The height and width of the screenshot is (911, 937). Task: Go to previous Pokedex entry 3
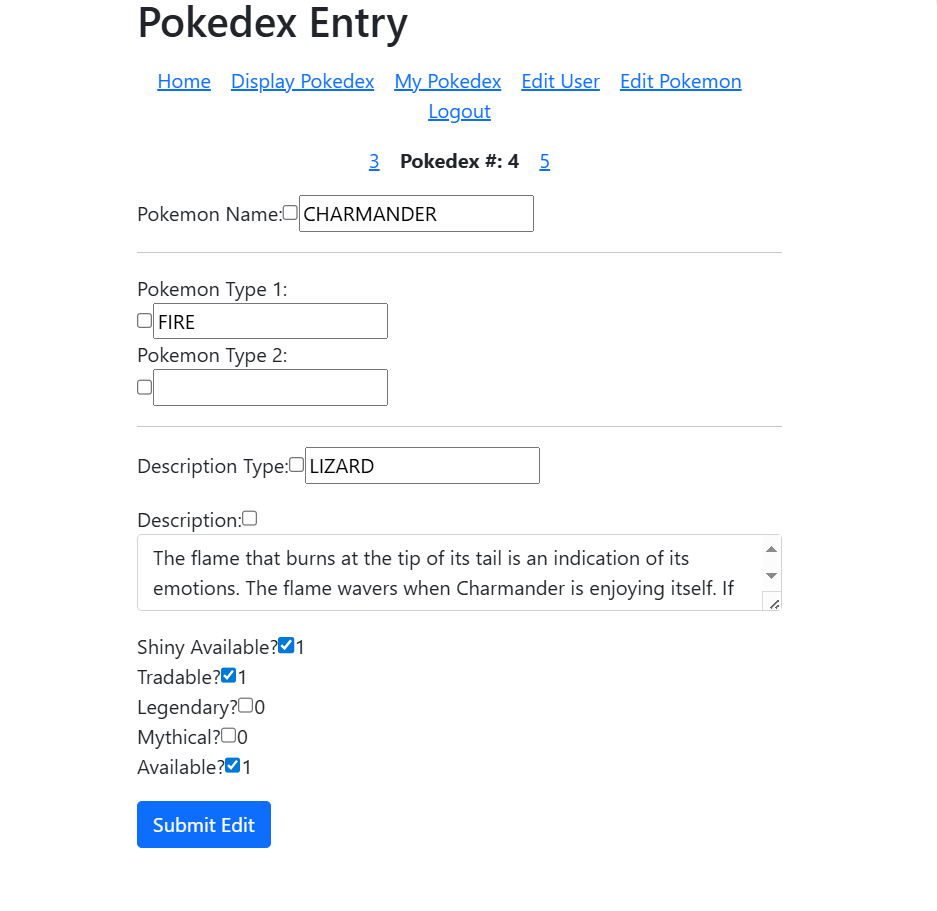(374, 162)
